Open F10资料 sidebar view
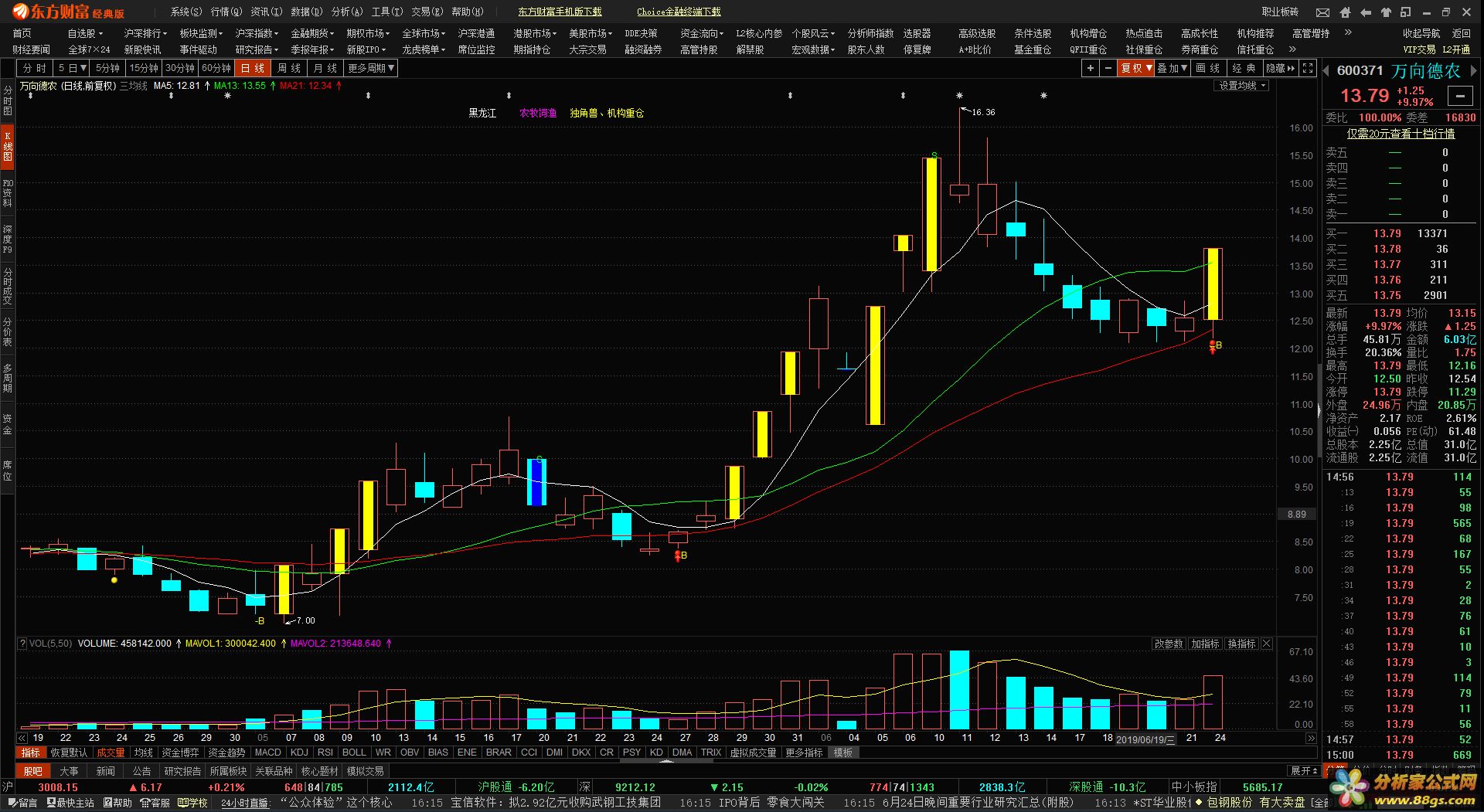This screenshot has height=812, width=1484. point(7,193)
